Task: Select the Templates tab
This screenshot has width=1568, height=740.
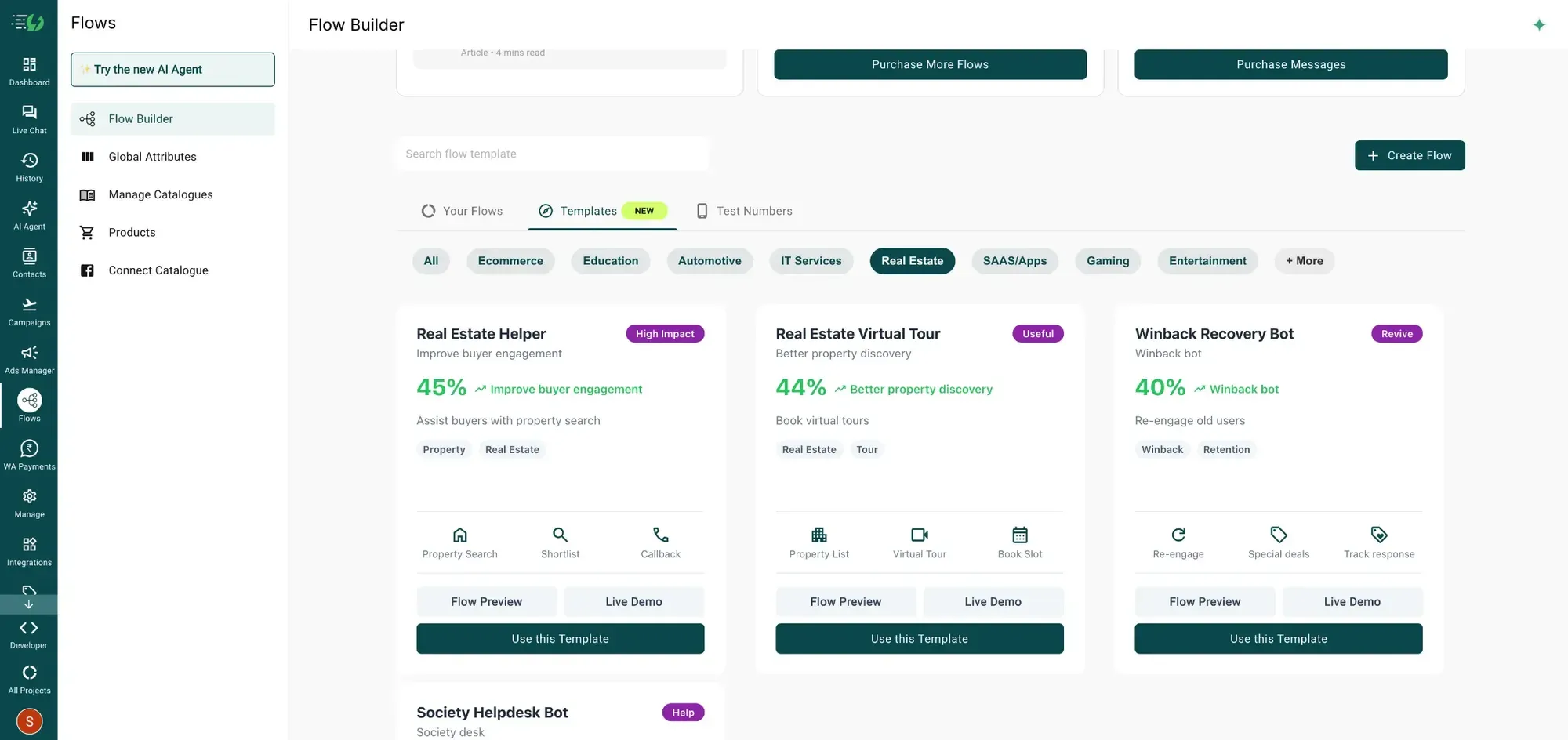Action: [x=602, y=211]
